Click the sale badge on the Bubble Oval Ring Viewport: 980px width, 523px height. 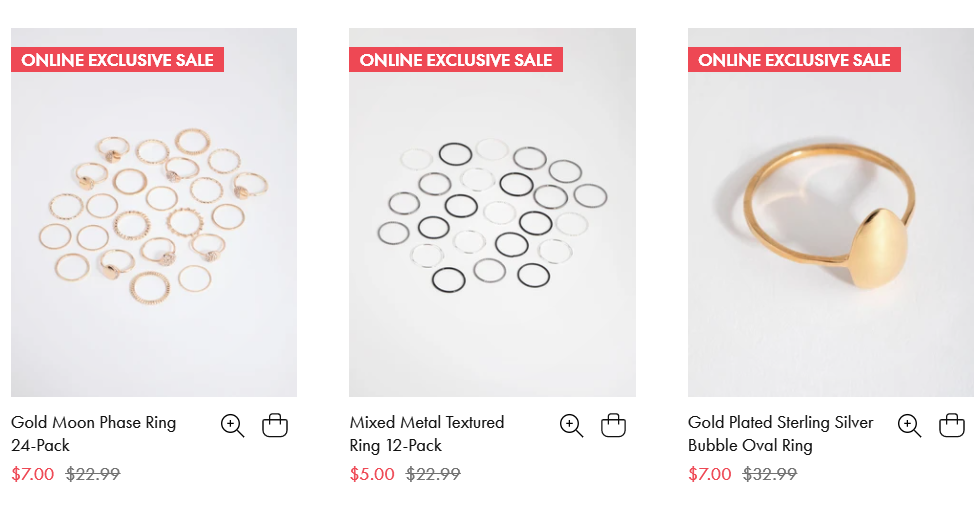click(794, 60)
